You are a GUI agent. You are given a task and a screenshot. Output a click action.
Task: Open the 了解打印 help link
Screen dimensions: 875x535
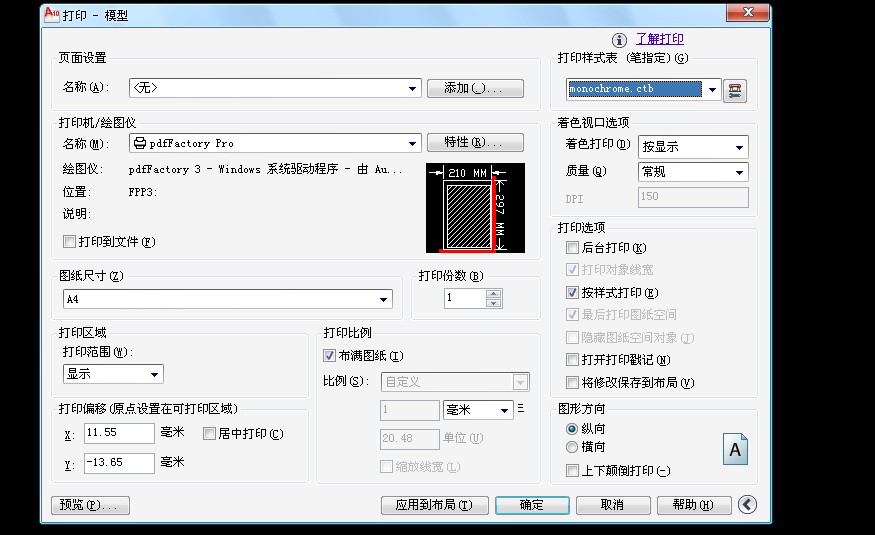click(660, 39)
